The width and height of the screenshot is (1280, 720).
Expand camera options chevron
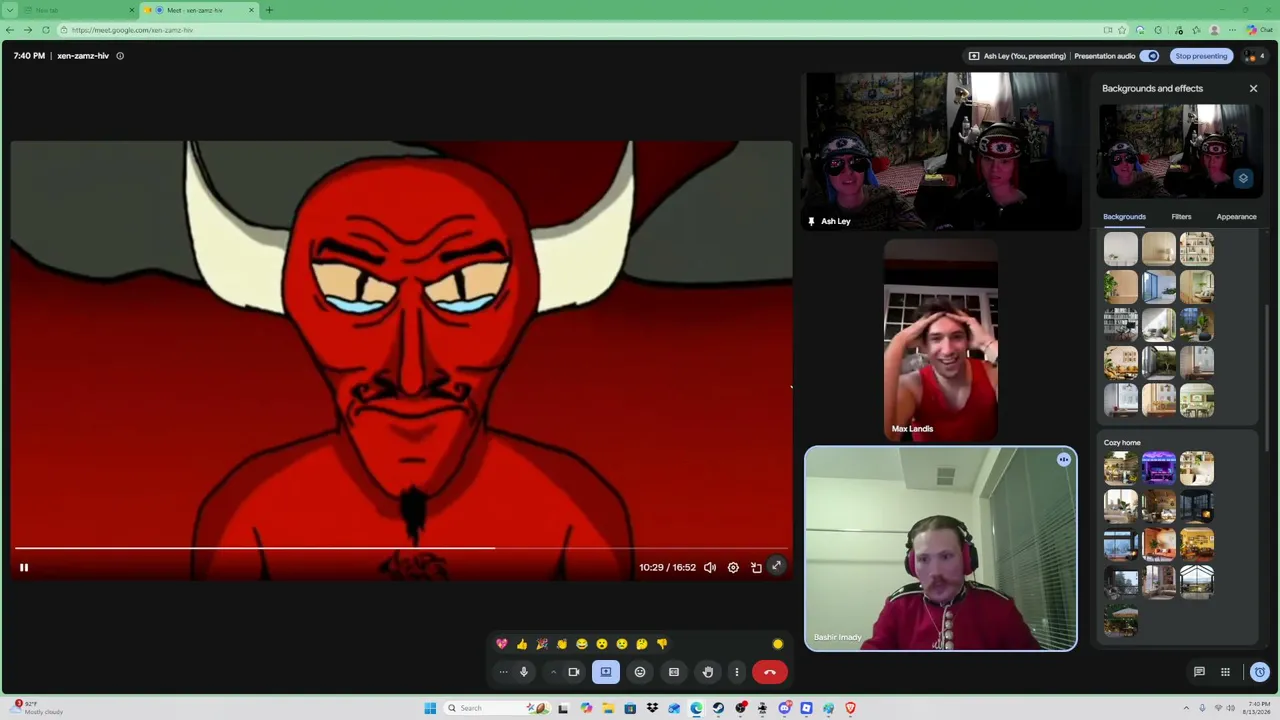tap(553, 672)
